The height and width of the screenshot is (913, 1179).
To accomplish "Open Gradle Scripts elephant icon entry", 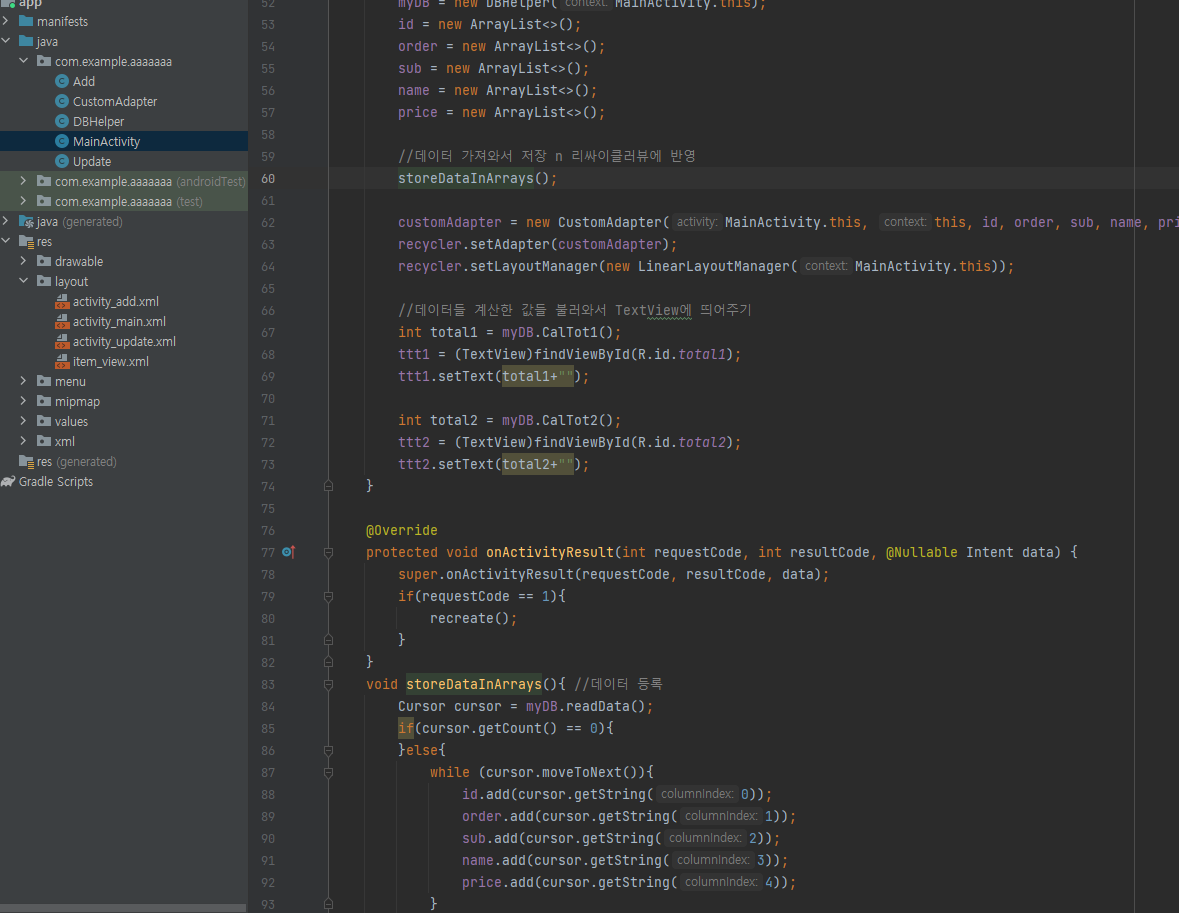I will pos(8,481).
